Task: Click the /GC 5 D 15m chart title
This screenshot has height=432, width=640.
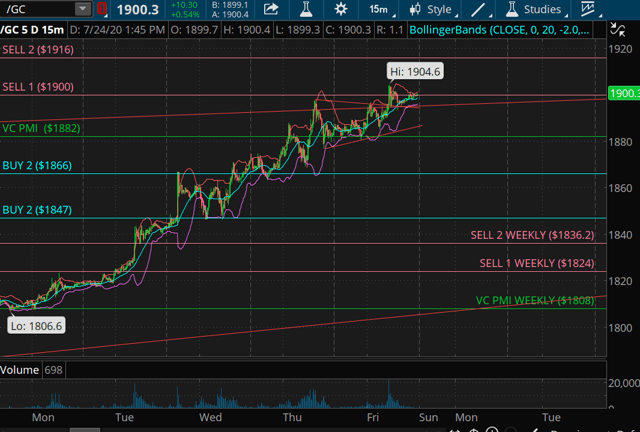Action: [x=32, y=30]
